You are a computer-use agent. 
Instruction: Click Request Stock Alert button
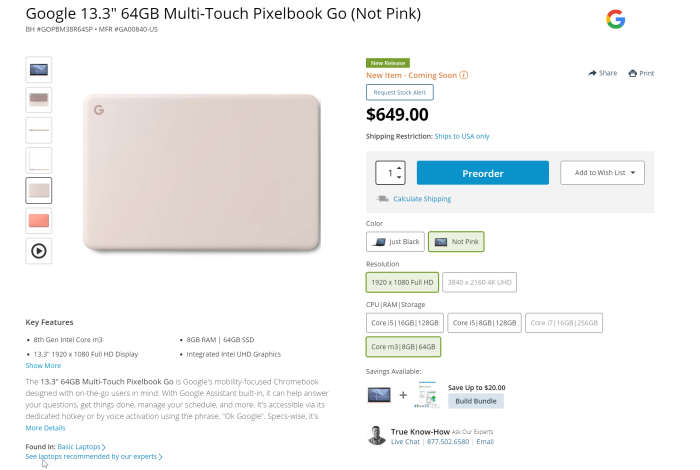click(x=398, y=92)
